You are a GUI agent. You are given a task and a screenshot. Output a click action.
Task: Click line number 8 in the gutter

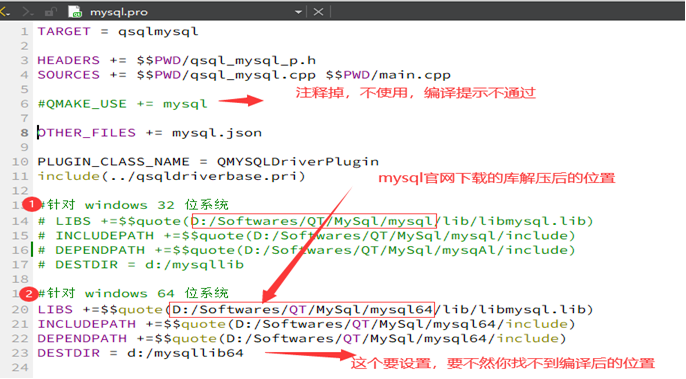(x=24, y=133)
